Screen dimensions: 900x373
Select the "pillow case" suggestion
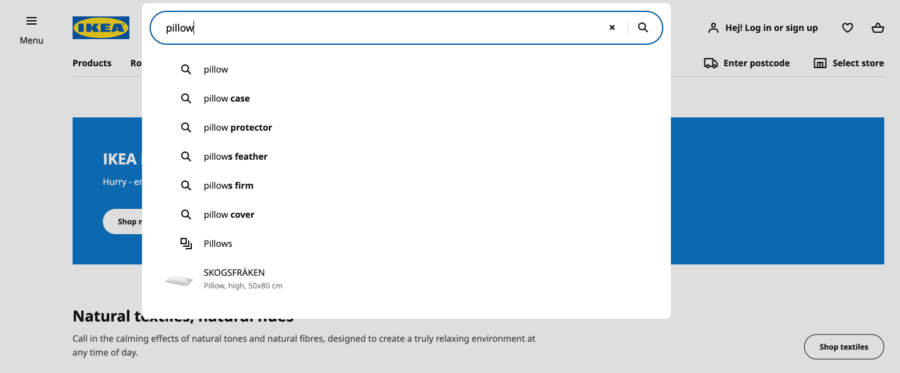tap(406, 99)
